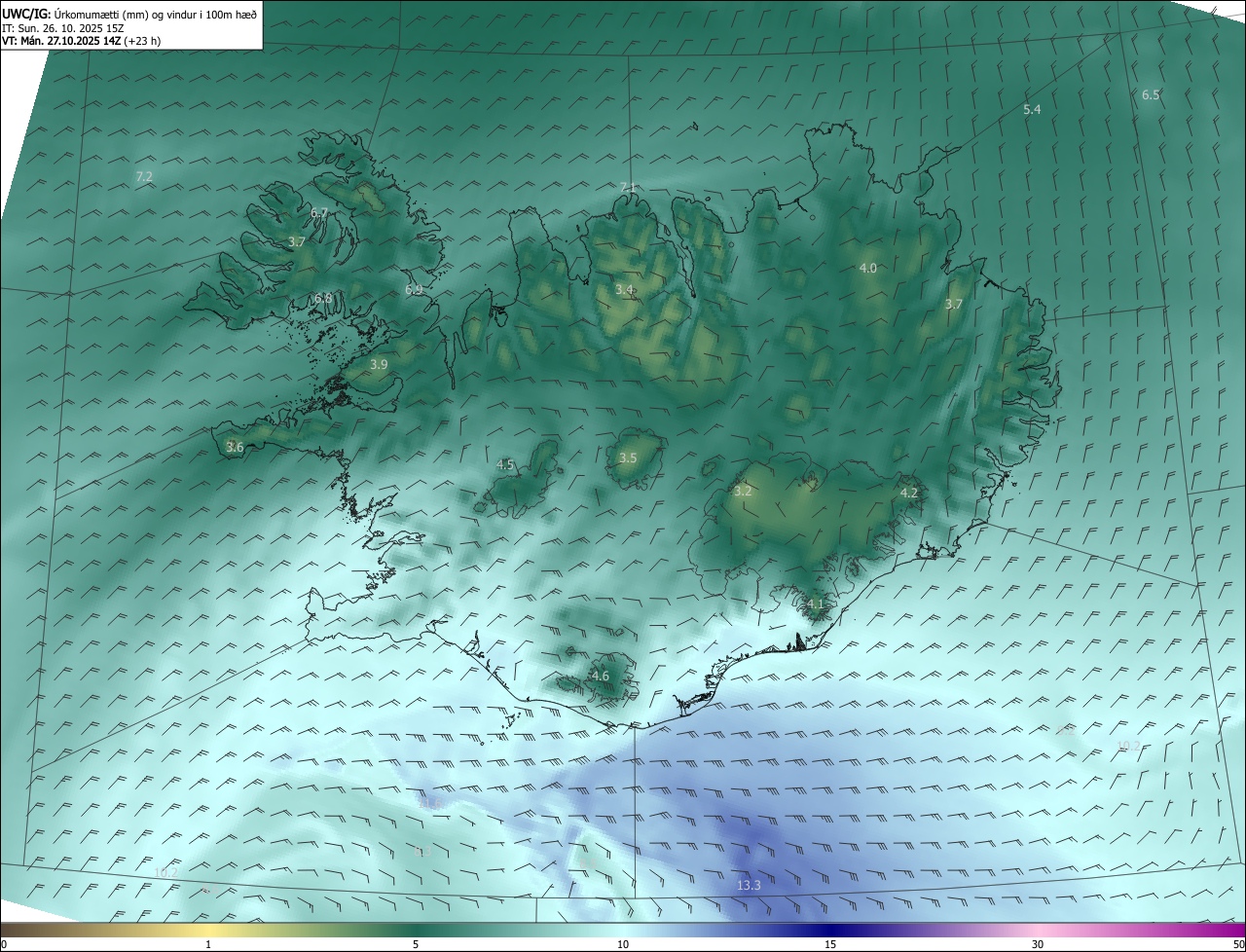The width and height of the screenshot is (1246, 952).
Task: Select the 4.1 map value
Action: click(x=816, y=604)
